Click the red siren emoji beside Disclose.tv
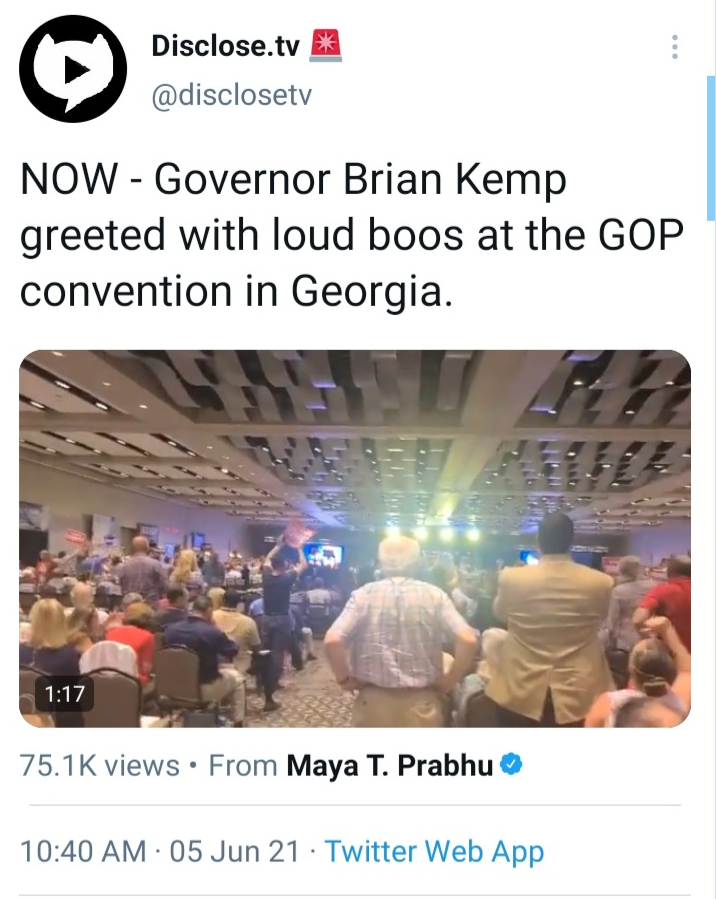Screen dimensions: 716x899 pos(326,46)
